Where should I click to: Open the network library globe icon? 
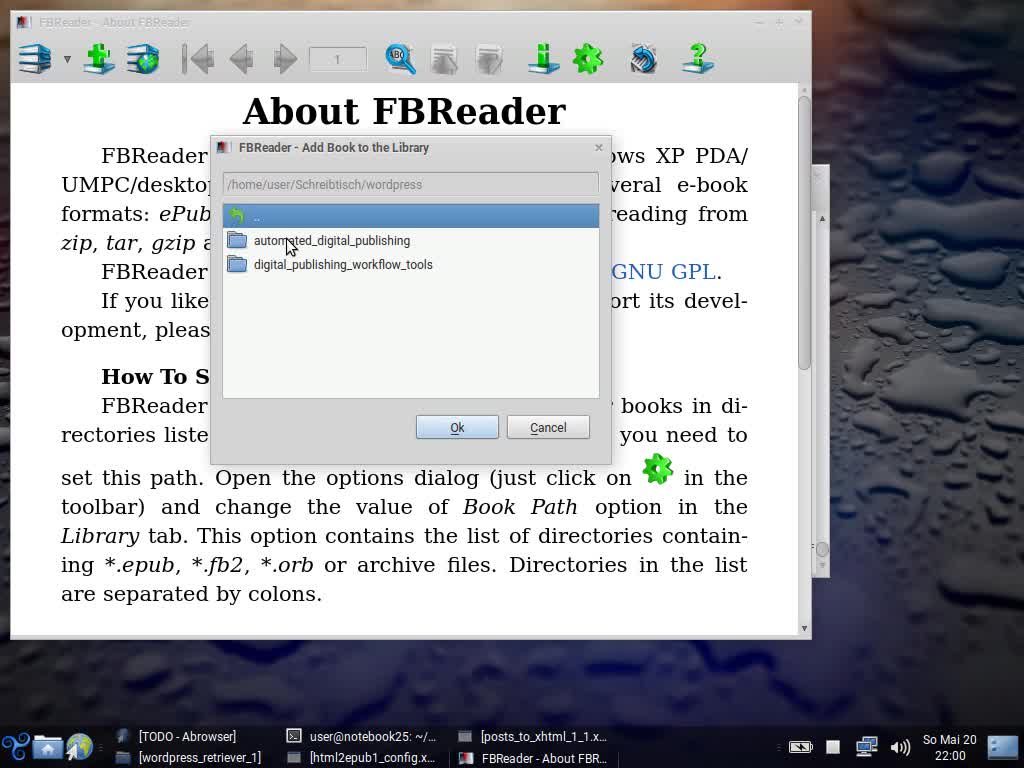point(143,59)
